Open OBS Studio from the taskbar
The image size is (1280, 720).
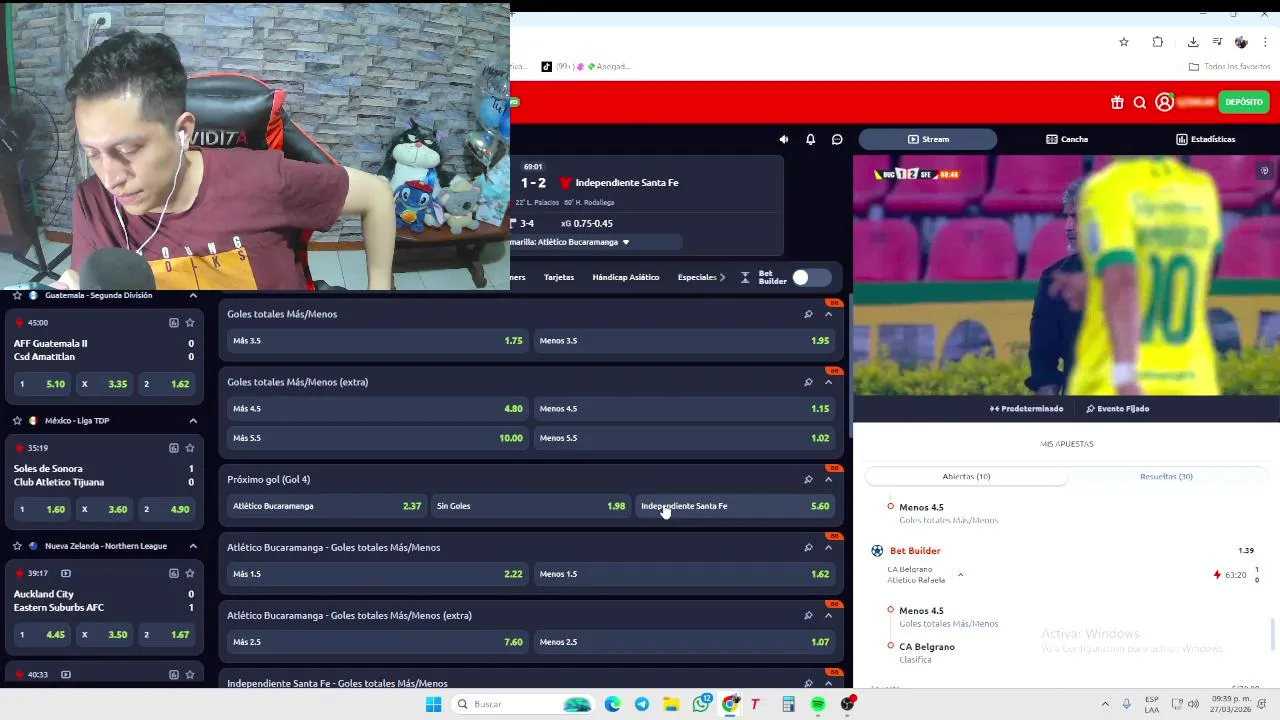pyautogui.click(x=848, y=704)
